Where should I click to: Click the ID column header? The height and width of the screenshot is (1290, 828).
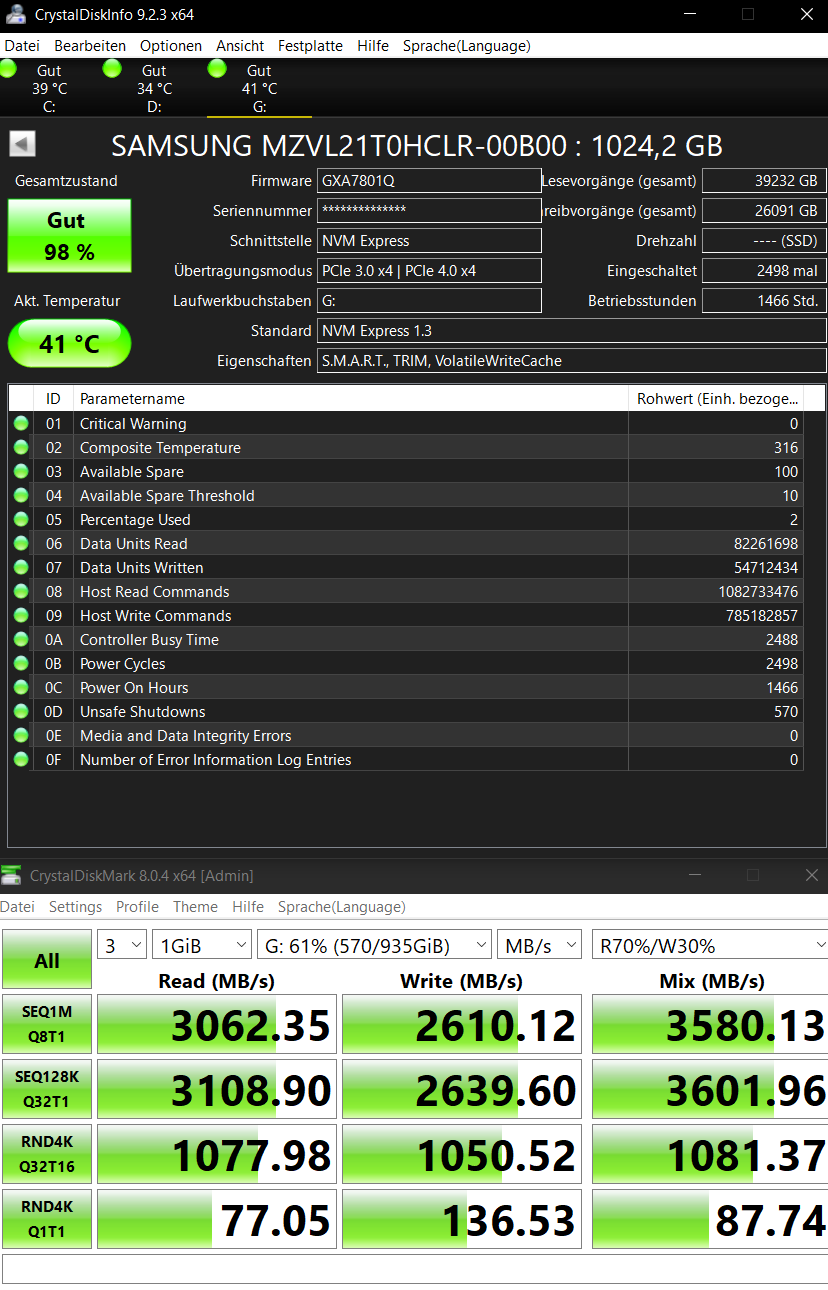pyautogui.click(x=53, y=398)
